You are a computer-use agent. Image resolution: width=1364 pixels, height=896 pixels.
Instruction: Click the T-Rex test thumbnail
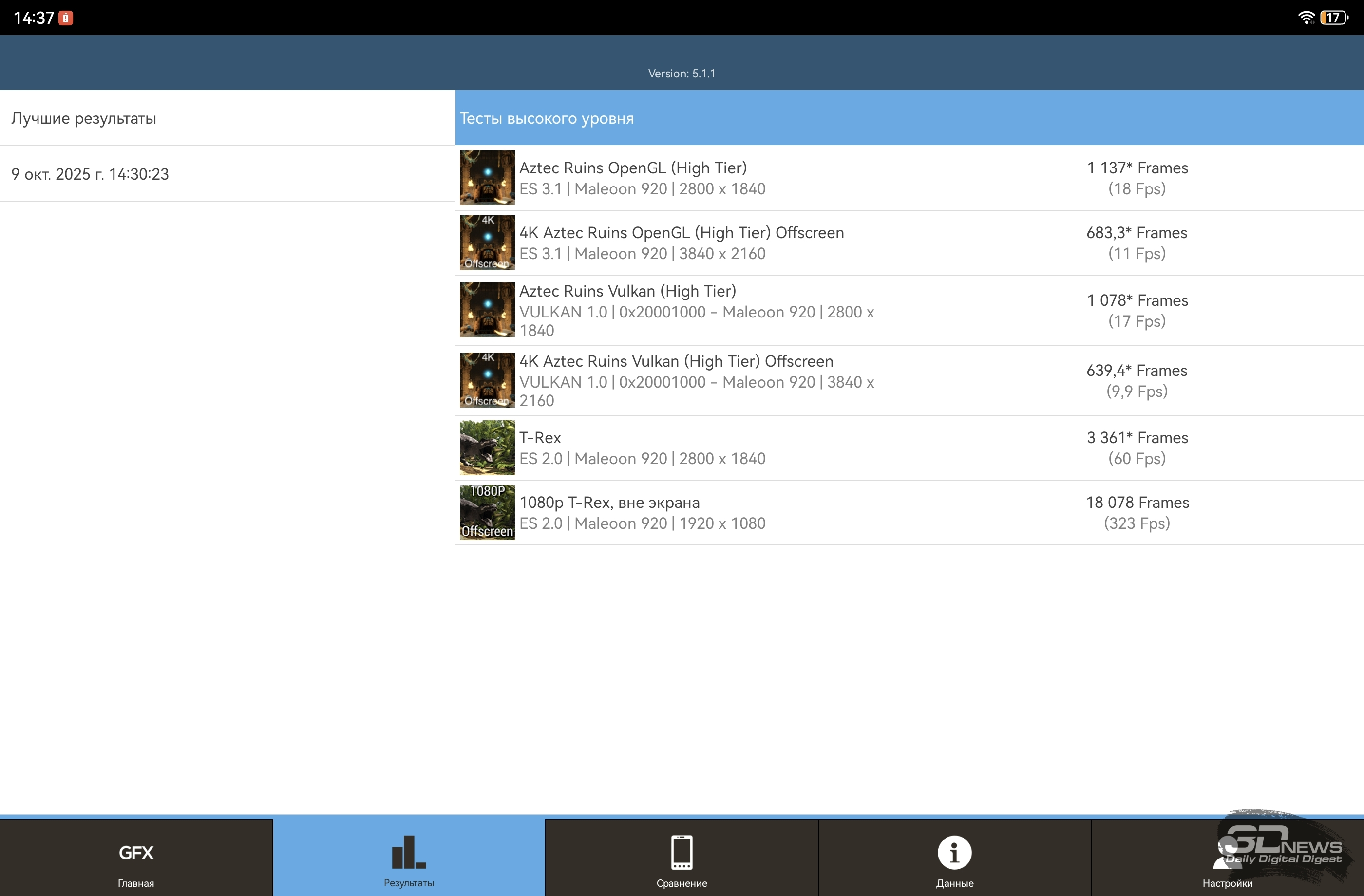487,448
